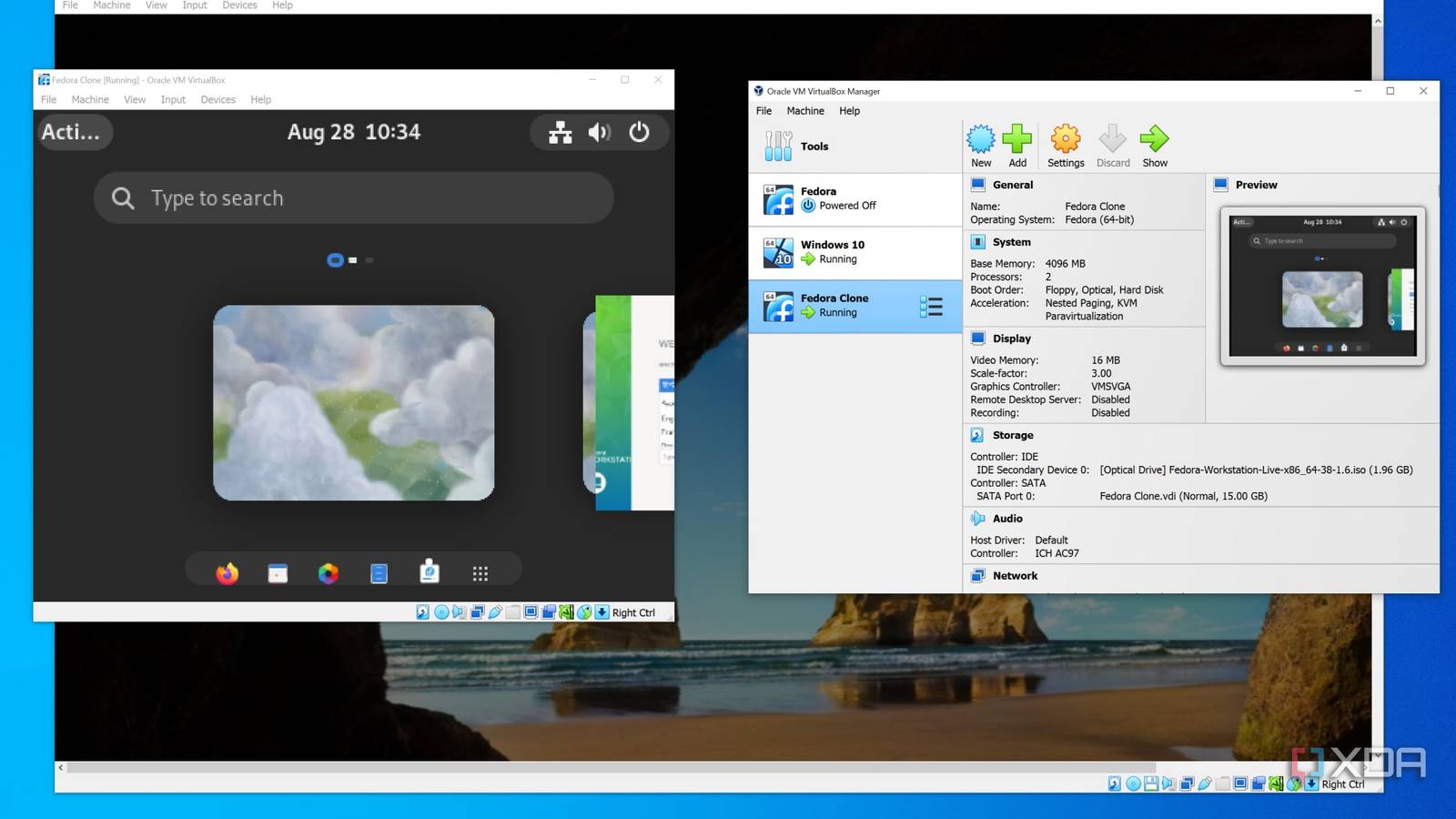Open File menu in VirtualBox Manager

pyautogui.click(x=763, y=111)
